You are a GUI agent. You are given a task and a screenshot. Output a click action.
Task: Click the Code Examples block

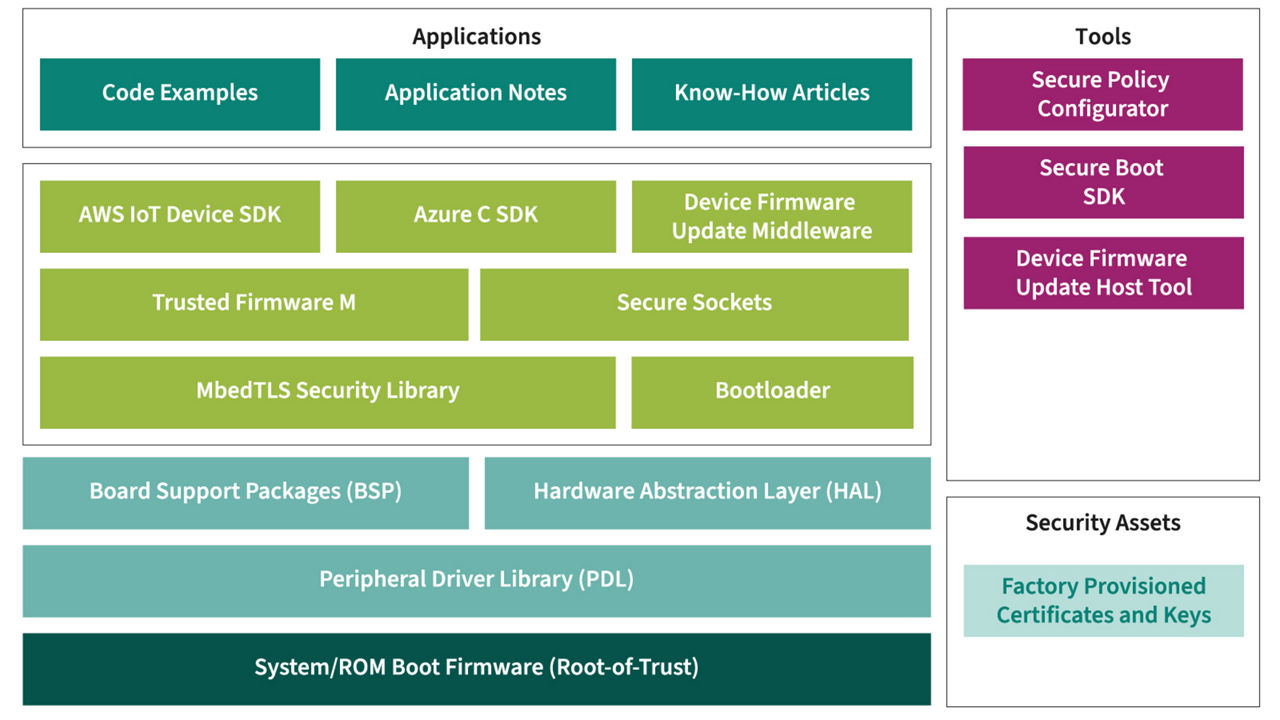pos(180,94)
